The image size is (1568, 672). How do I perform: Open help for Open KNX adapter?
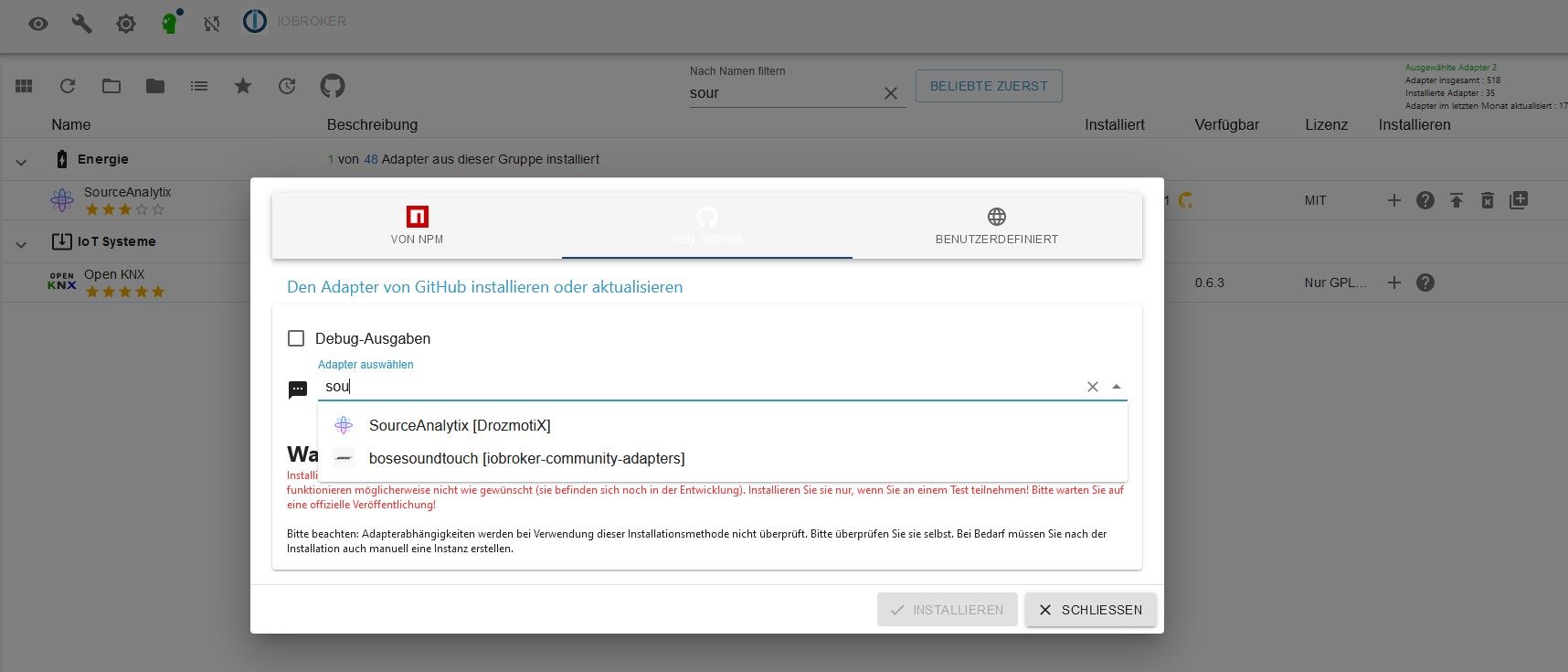tap(1425, 283)
